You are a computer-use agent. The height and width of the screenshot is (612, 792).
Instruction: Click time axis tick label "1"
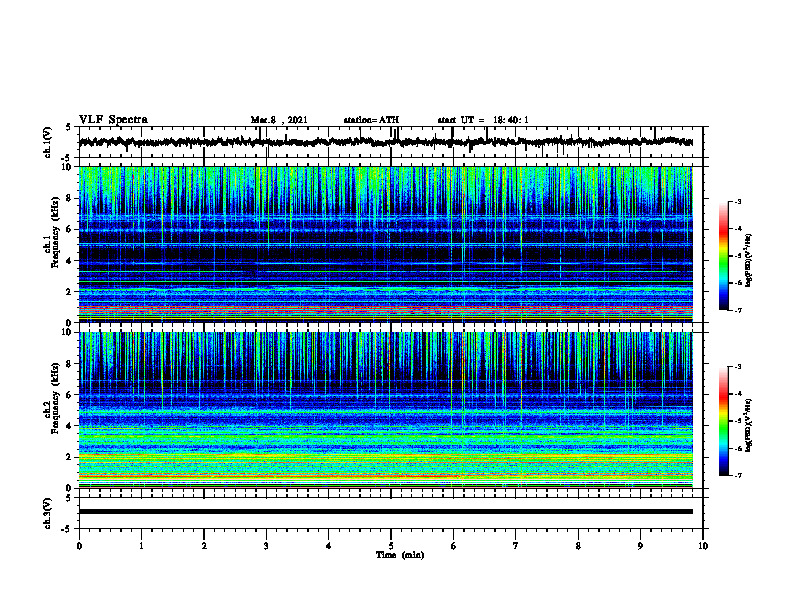point(141,546)
